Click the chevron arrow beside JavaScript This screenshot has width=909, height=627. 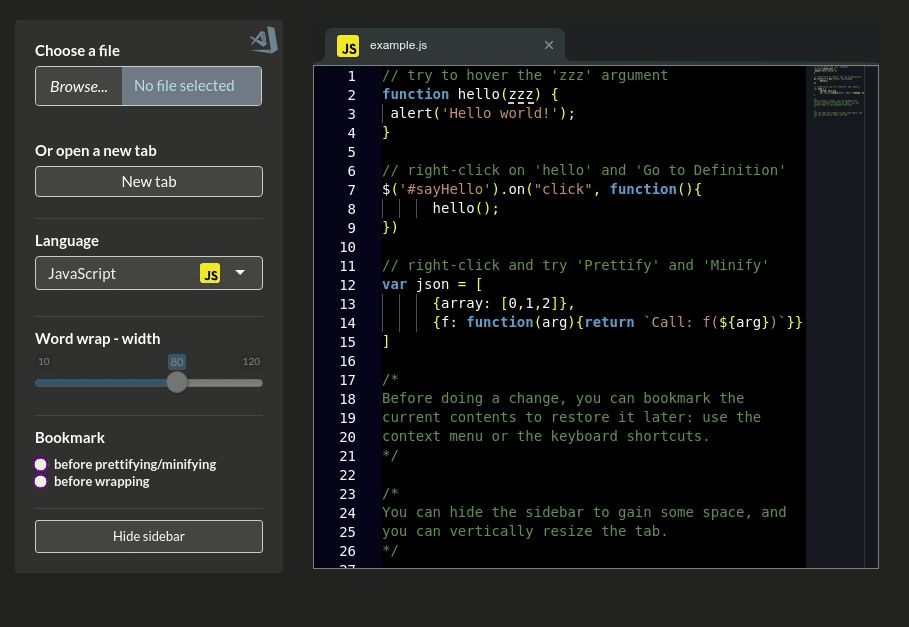click(x=240, y=272)
